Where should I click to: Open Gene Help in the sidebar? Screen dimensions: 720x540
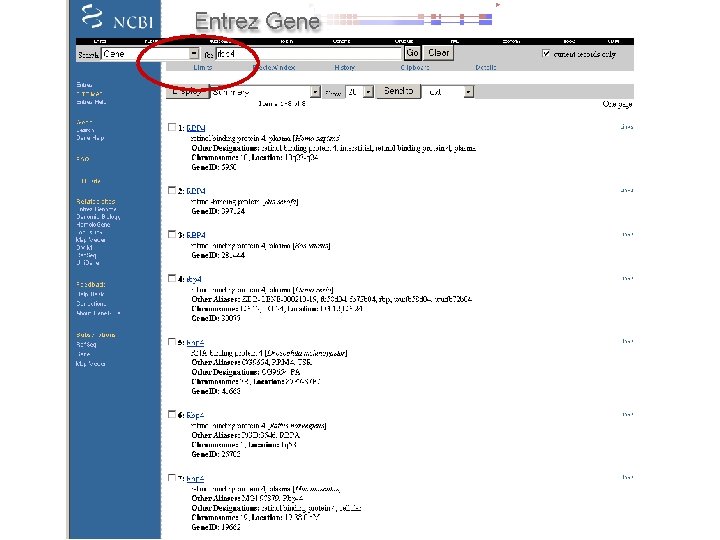tap(90, 138)
